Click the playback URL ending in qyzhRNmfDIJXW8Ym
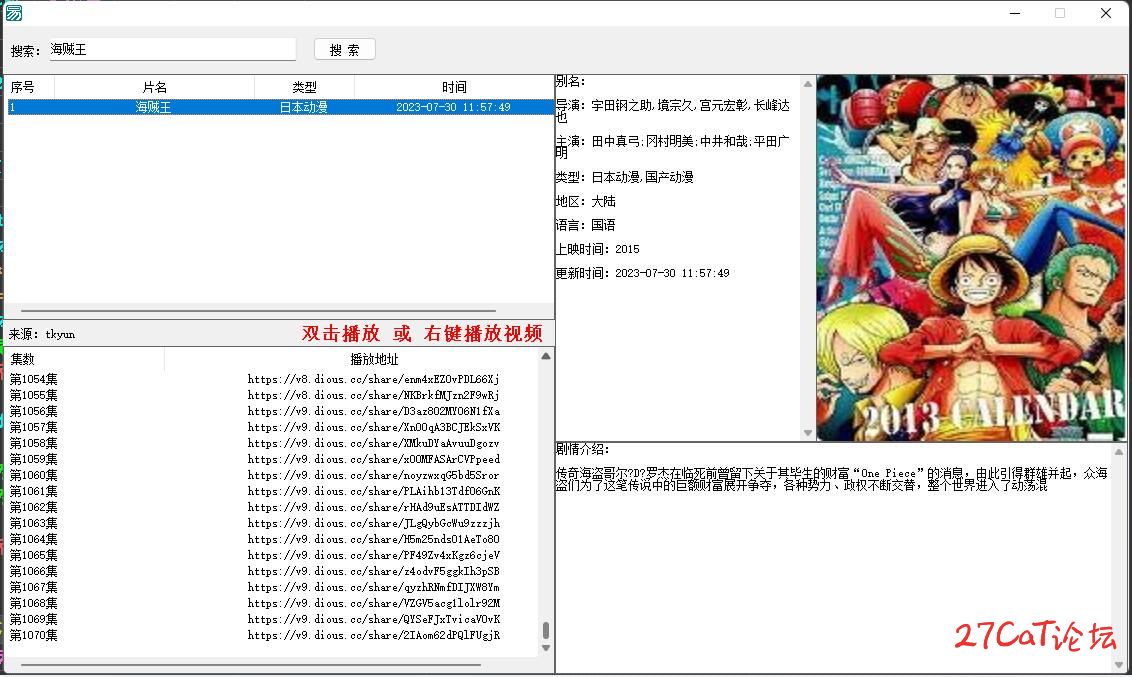The width and height of the screenshot is (1132, 677). 373,587
